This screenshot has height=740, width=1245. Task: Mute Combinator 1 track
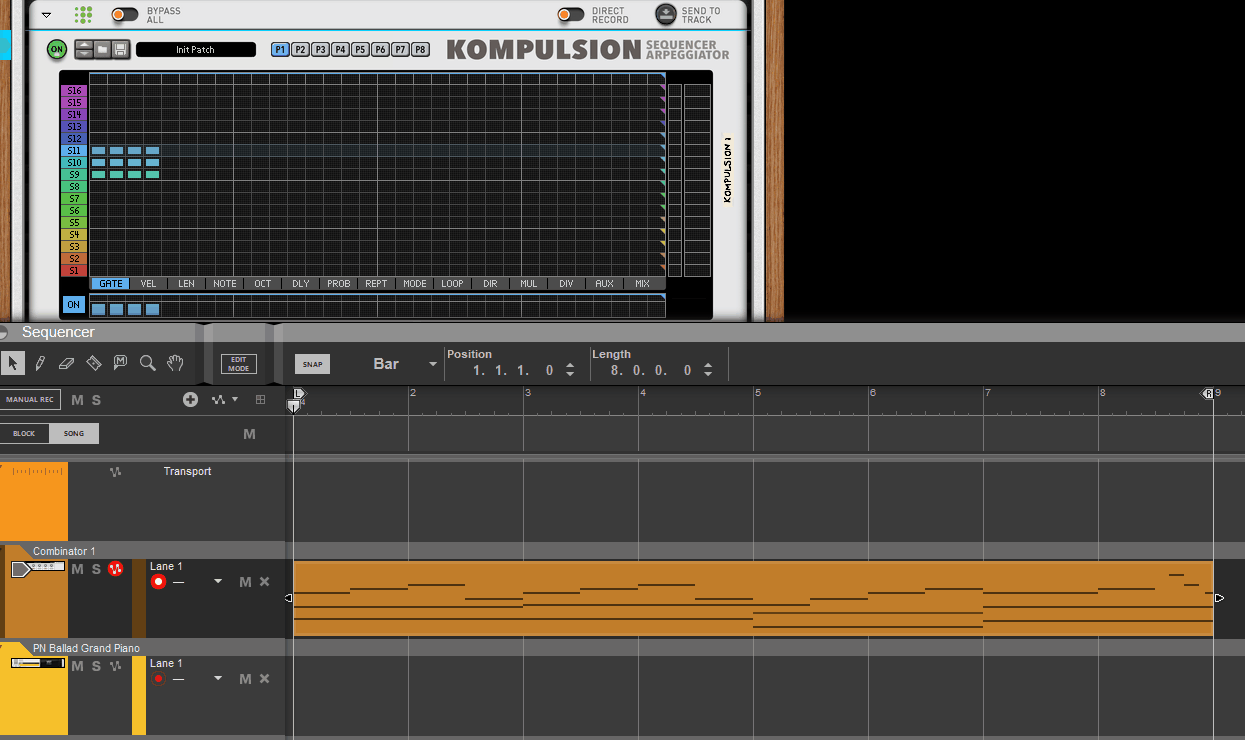77,569
